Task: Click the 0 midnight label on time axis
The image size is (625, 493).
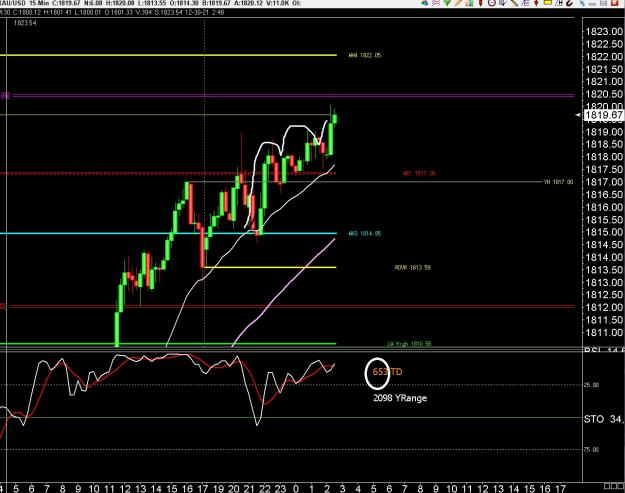Action: click(296, 489)
